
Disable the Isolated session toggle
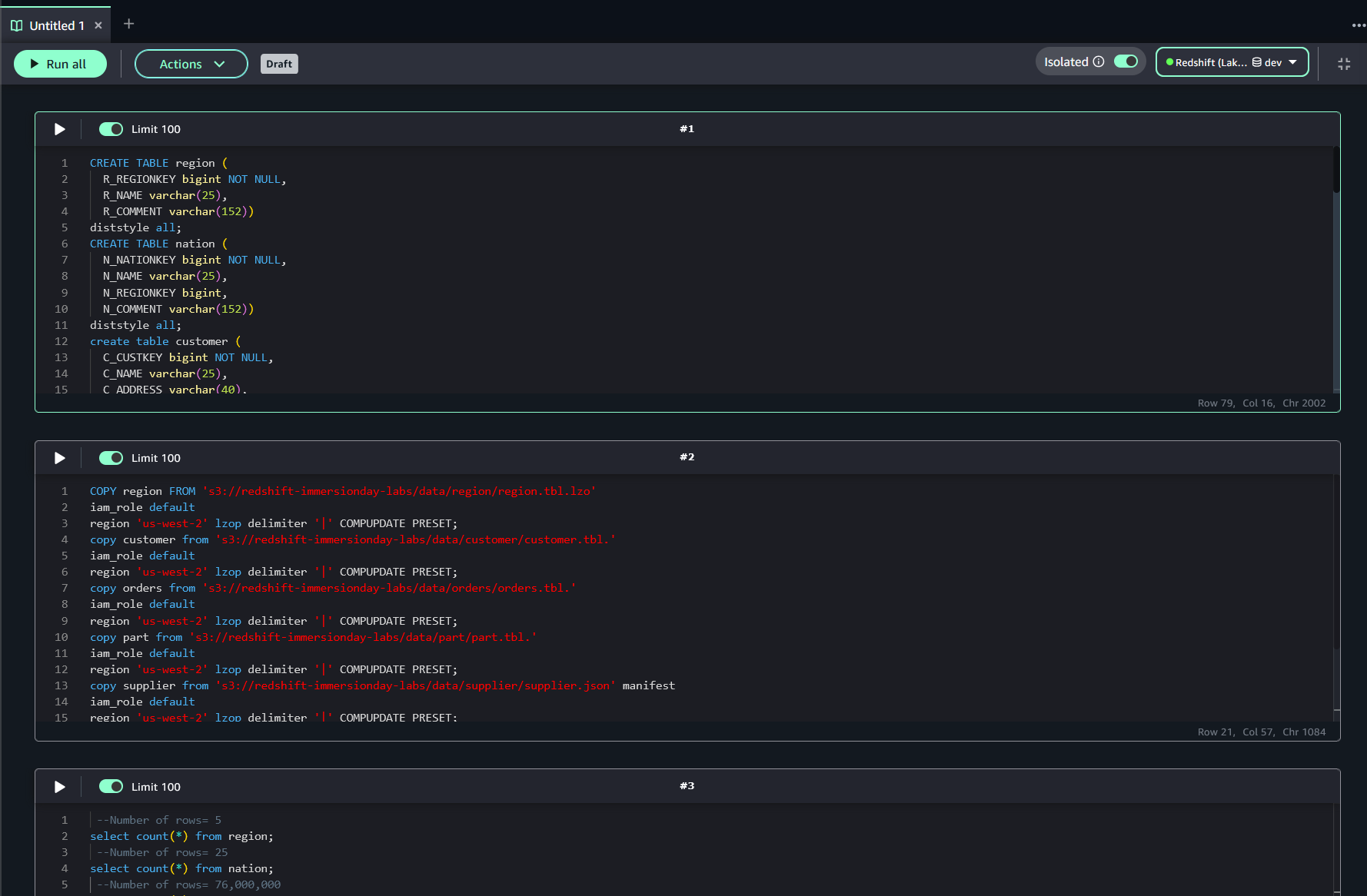pos(1126,61)
